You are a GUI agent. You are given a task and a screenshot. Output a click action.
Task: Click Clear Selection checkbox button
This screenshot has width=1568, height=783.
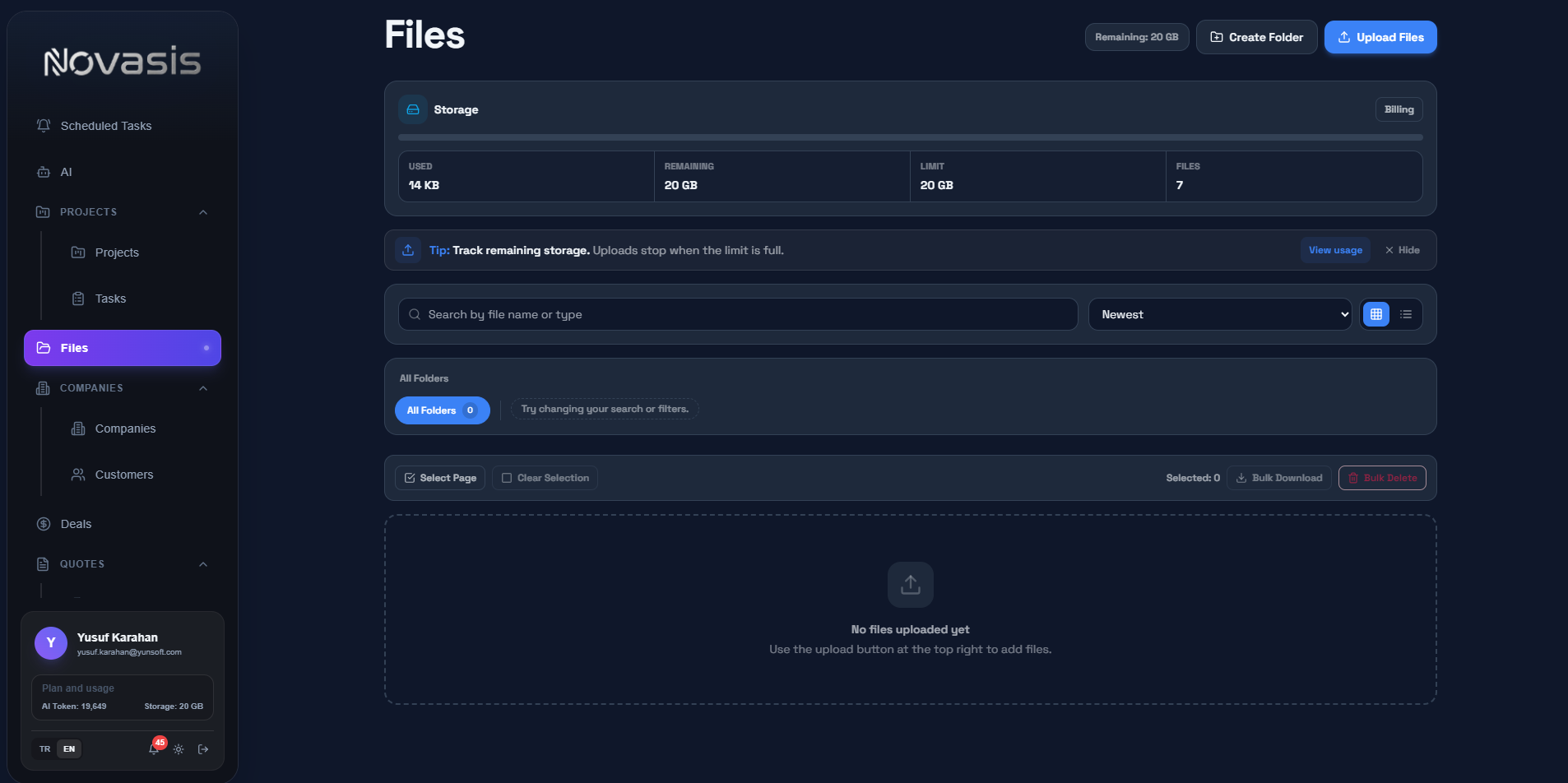[x=545, y=478]
